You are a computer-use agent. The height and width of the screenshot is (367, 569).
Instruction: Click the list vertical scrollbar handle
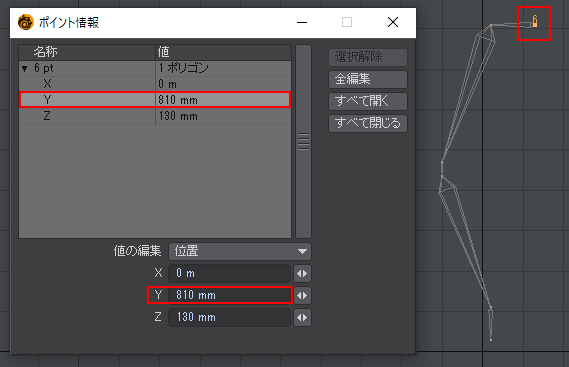pos(303,142)
